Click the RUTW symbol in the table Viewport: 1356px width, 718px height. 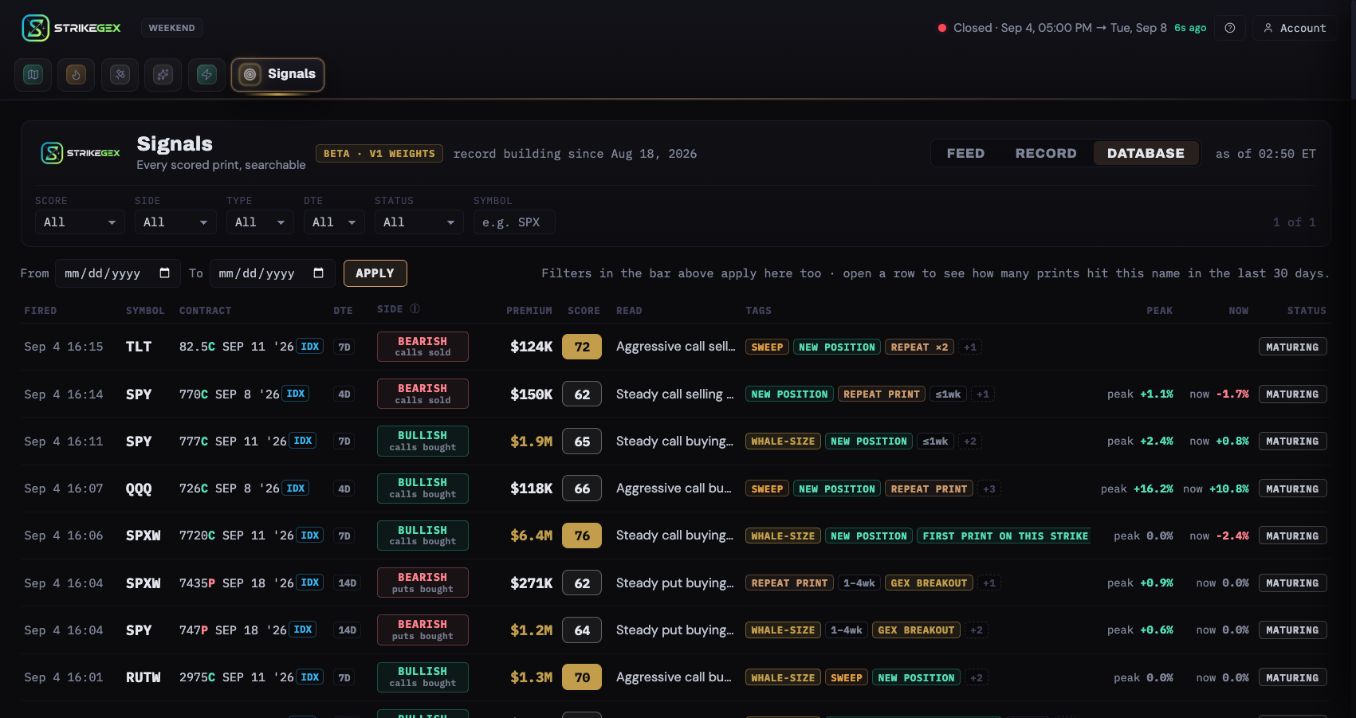coord(143,678)
